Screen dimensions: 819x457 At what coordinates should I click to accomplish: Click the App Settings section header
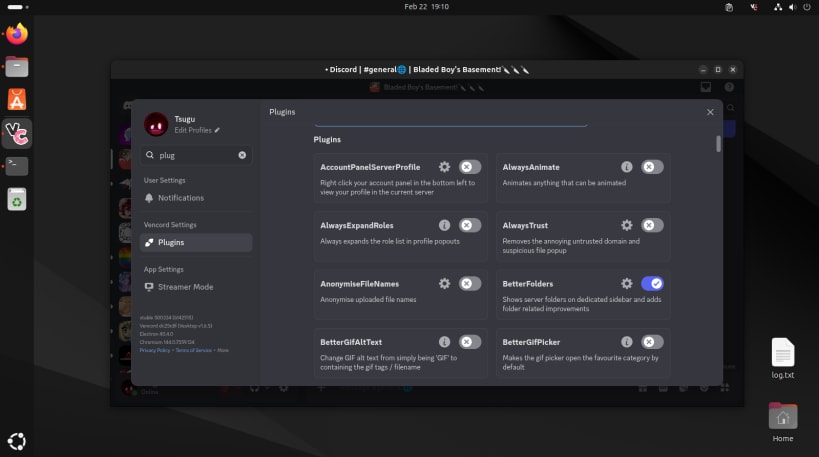(x=163, y=269)
